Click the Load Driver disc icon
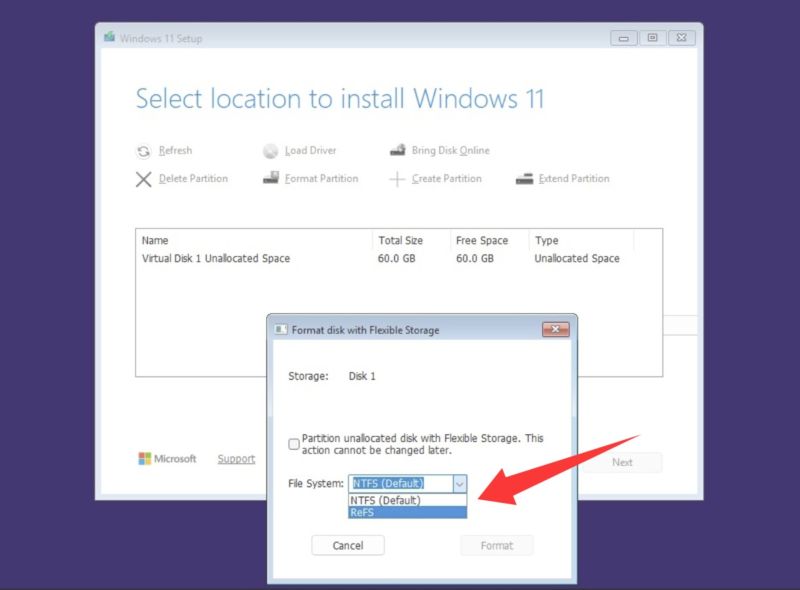Viewport: 800px width, 590px height. pos(270,151)
